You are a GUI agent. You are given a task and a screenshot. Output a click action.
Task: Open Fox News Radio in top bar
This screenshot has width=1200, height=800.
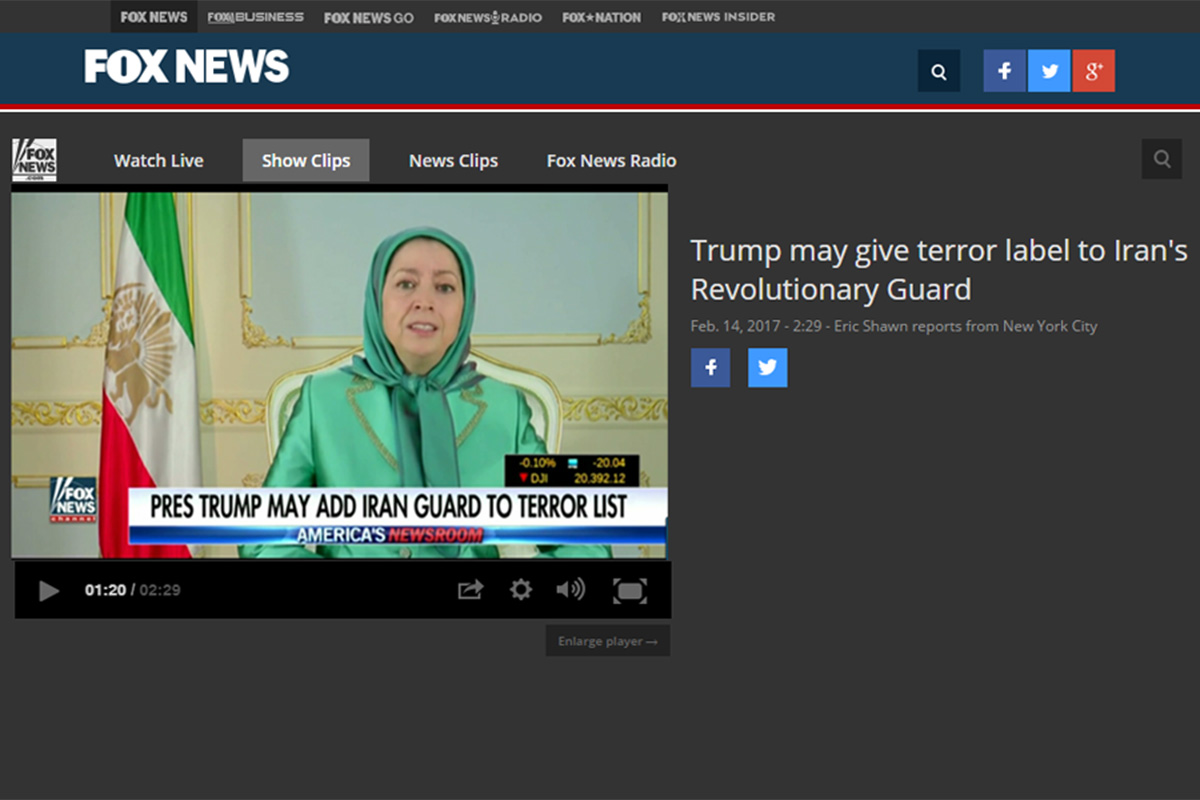[x=488, y=17]
